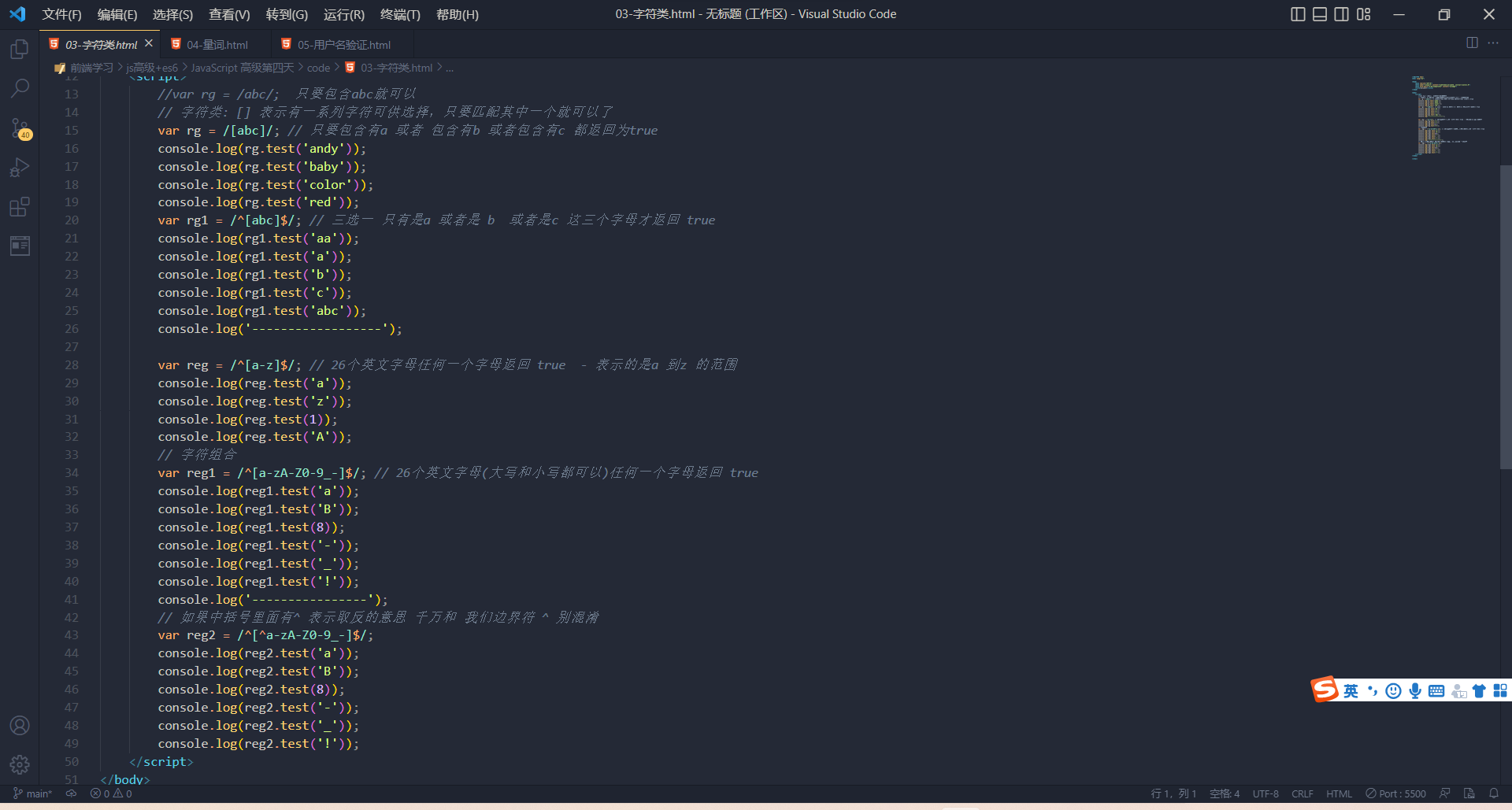
Task: Open IME emoji smiley icon
Action: click(x=1393, y=691)
